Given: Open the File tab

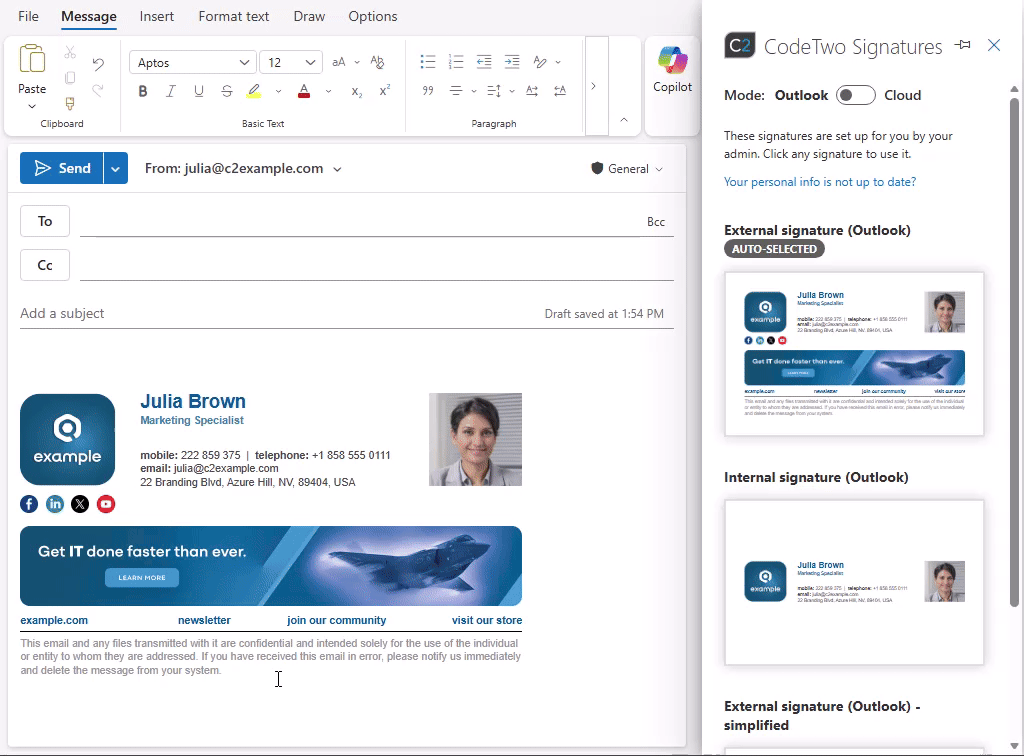Looking at the screenshot, I should click(x=28, y=16).
